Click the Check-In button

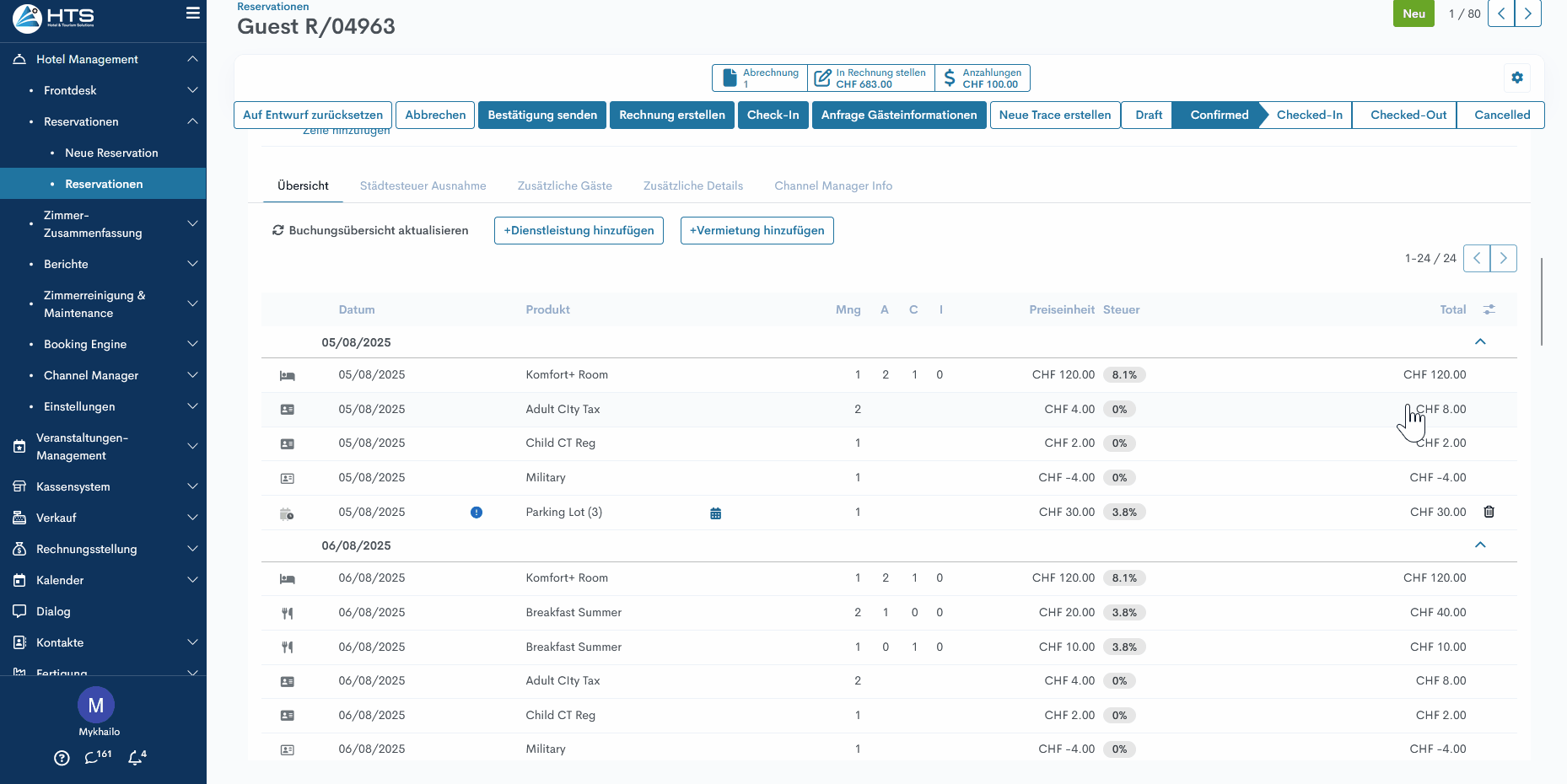pos(773,115)
